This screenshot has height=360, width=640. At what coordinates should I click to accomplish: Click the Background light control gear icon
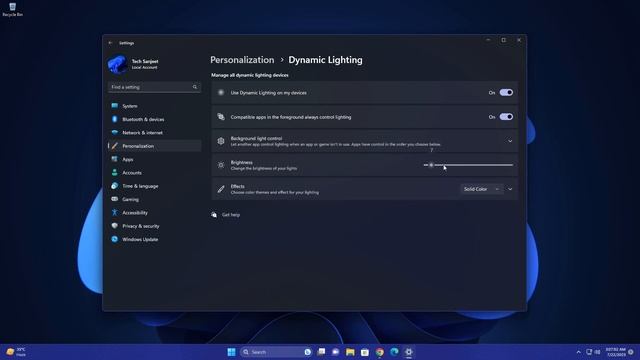(x=221, y=141)
